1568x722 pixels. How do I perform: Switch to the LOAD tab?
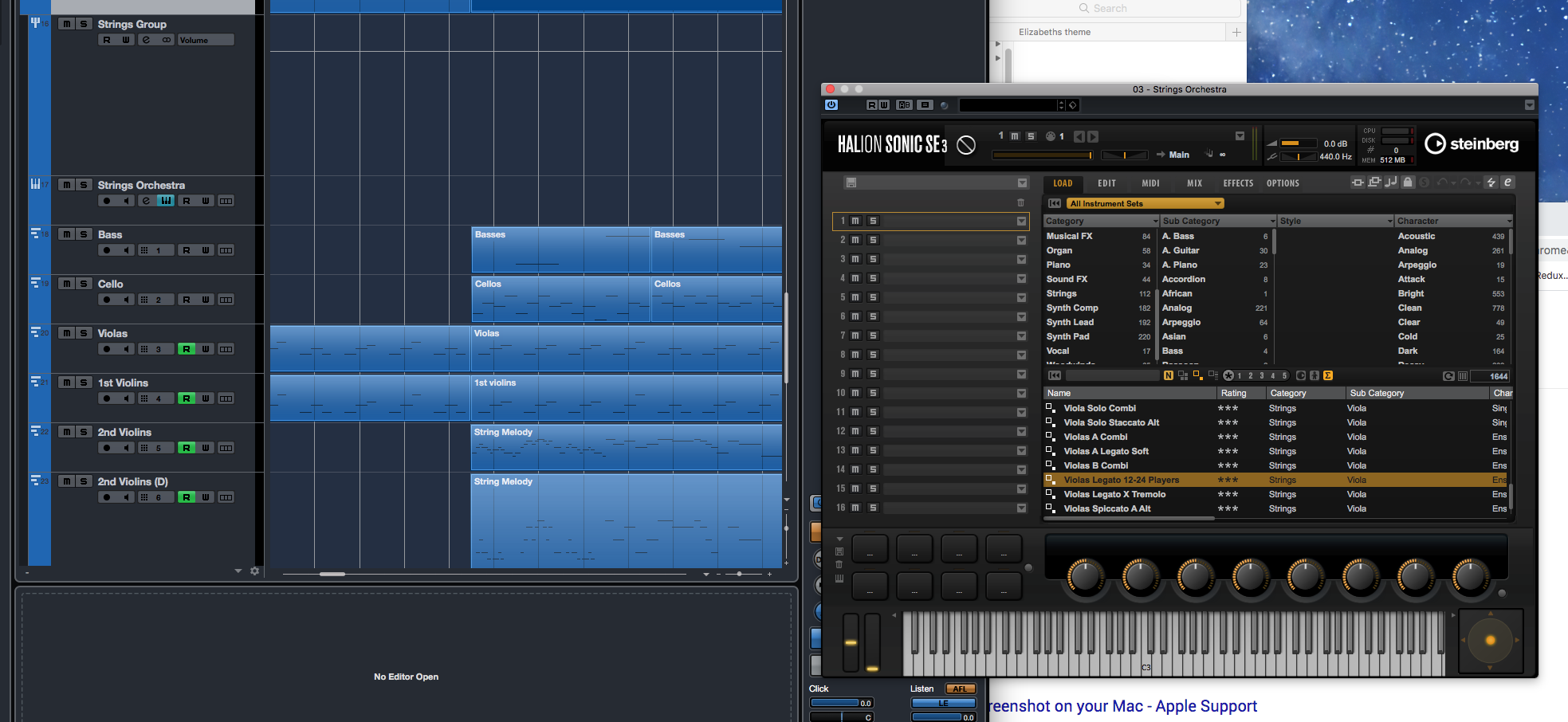coord(1063,183)
